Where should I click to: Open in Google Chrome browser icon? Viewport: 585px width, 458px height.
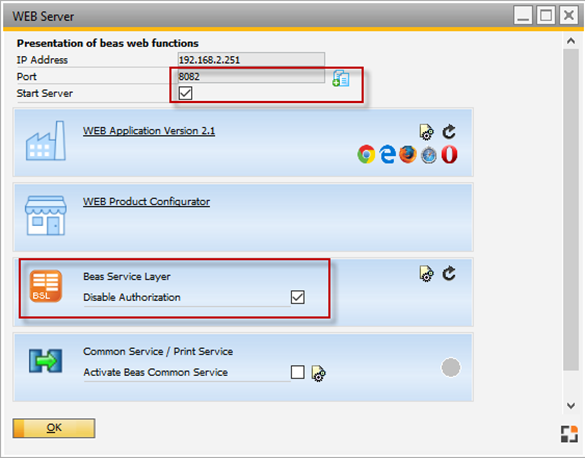366,154
